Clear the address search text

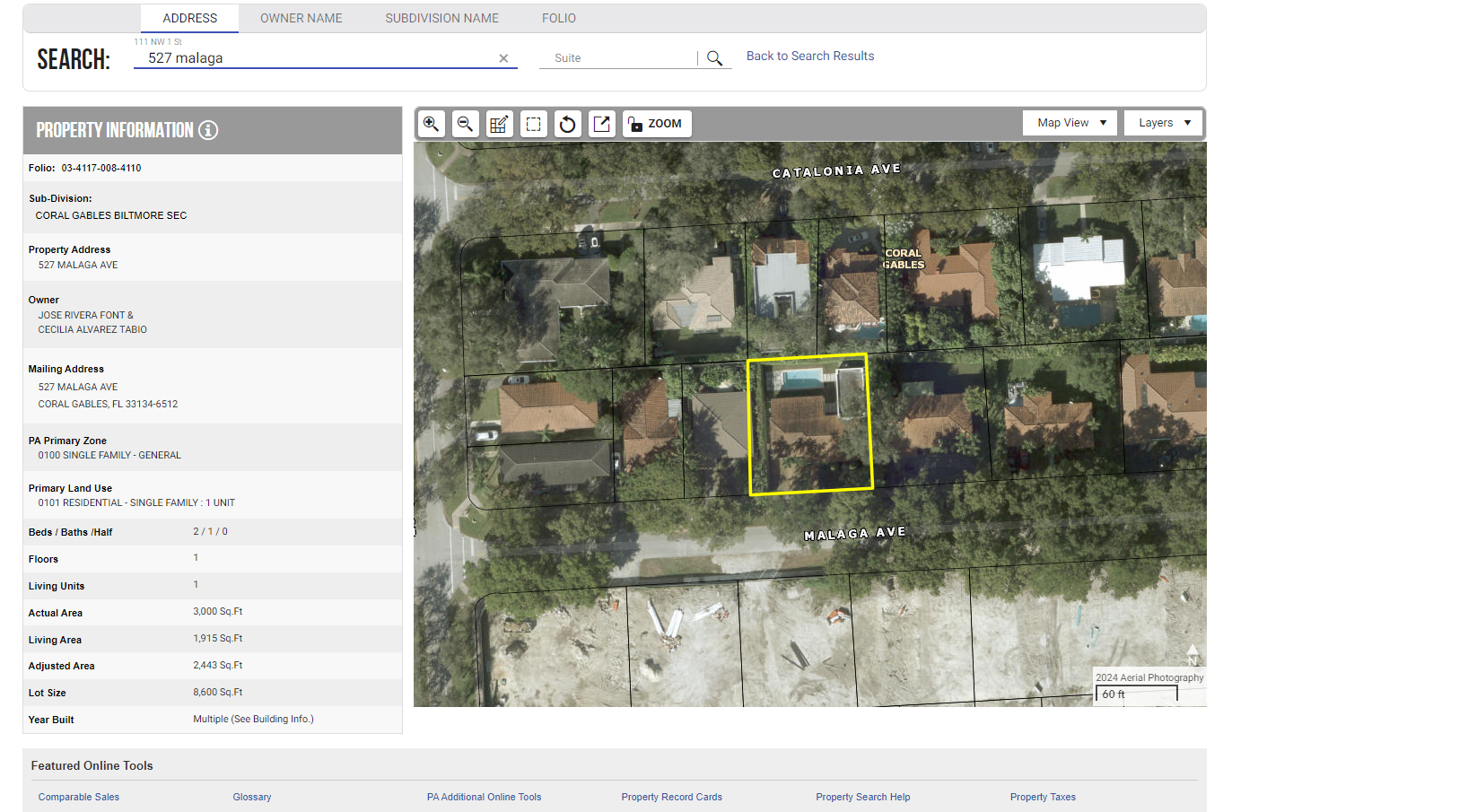click(x=503, y=58)
